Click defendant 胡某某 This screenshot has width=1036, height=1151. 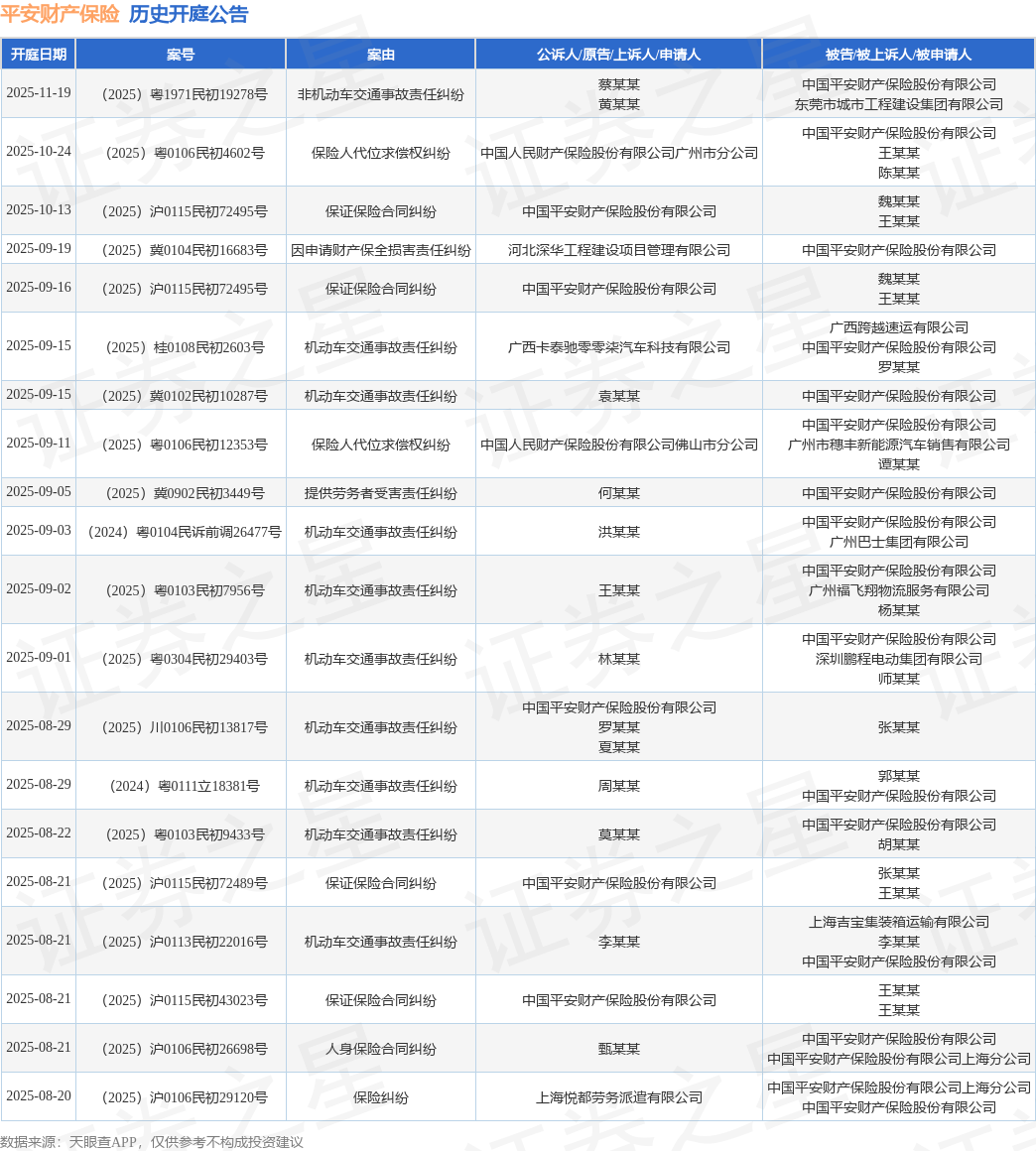pos(899,845)
